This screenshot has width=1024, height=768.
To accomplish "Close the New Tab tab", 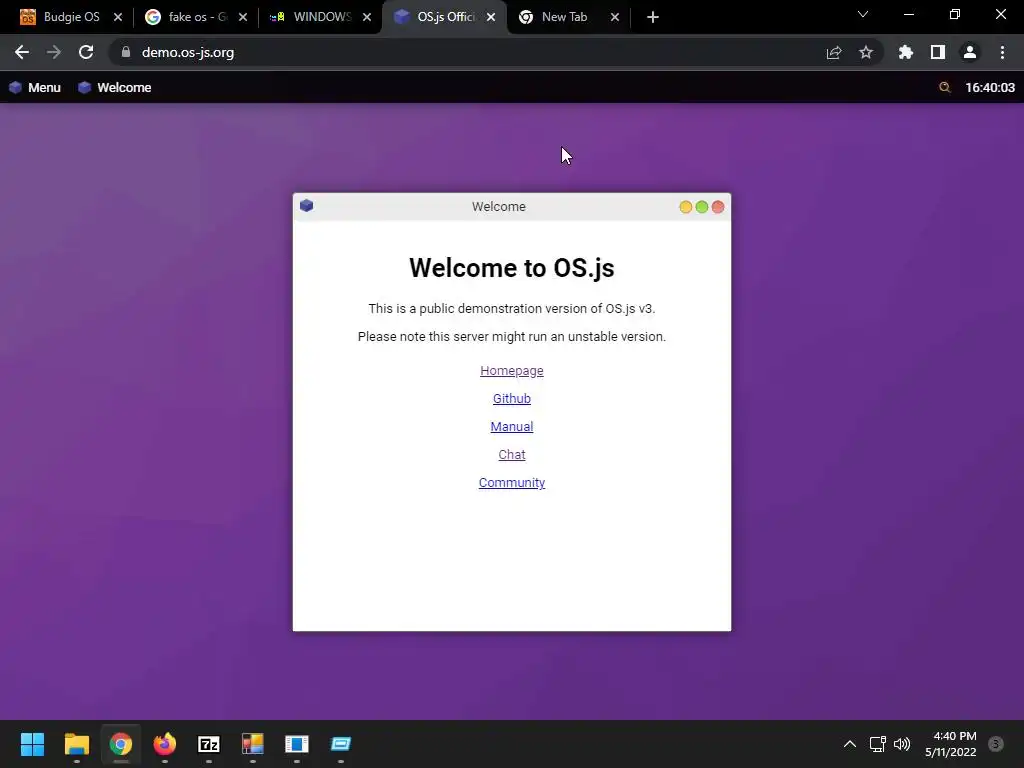I will [x=615, y=17].
